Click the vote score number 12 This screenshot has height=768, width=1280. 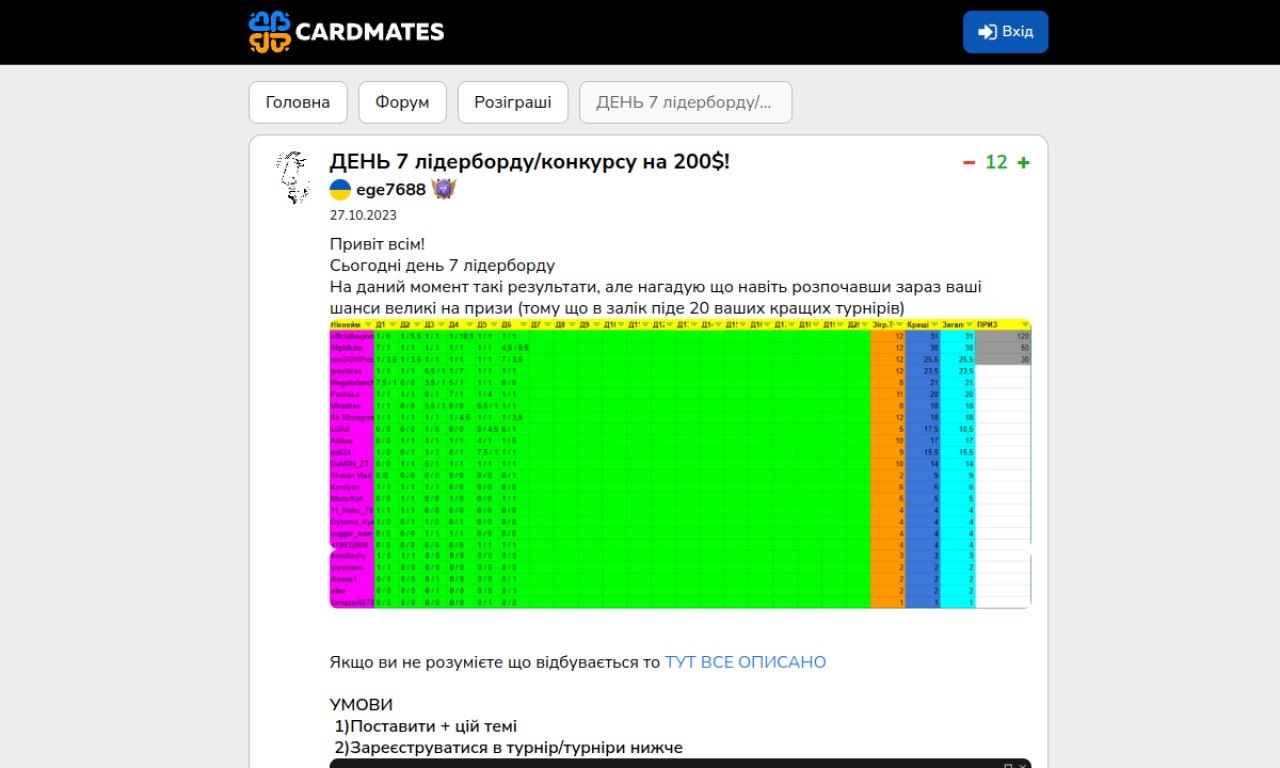pyautogui.click(x=996, y=162)
